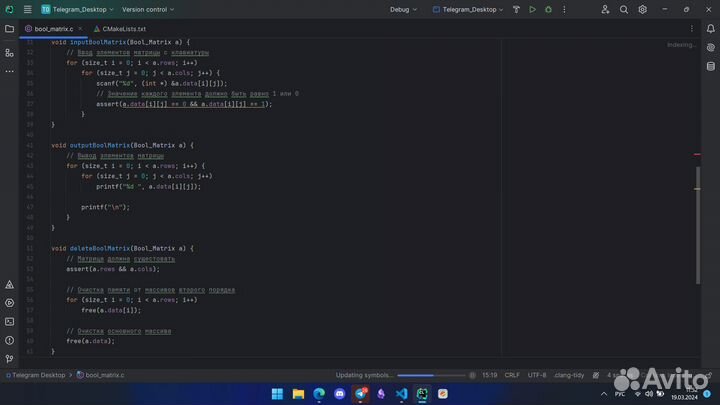Screen dimensions: 720x405
Task: Click the red error stripe marker
Action: pos(697,154)
